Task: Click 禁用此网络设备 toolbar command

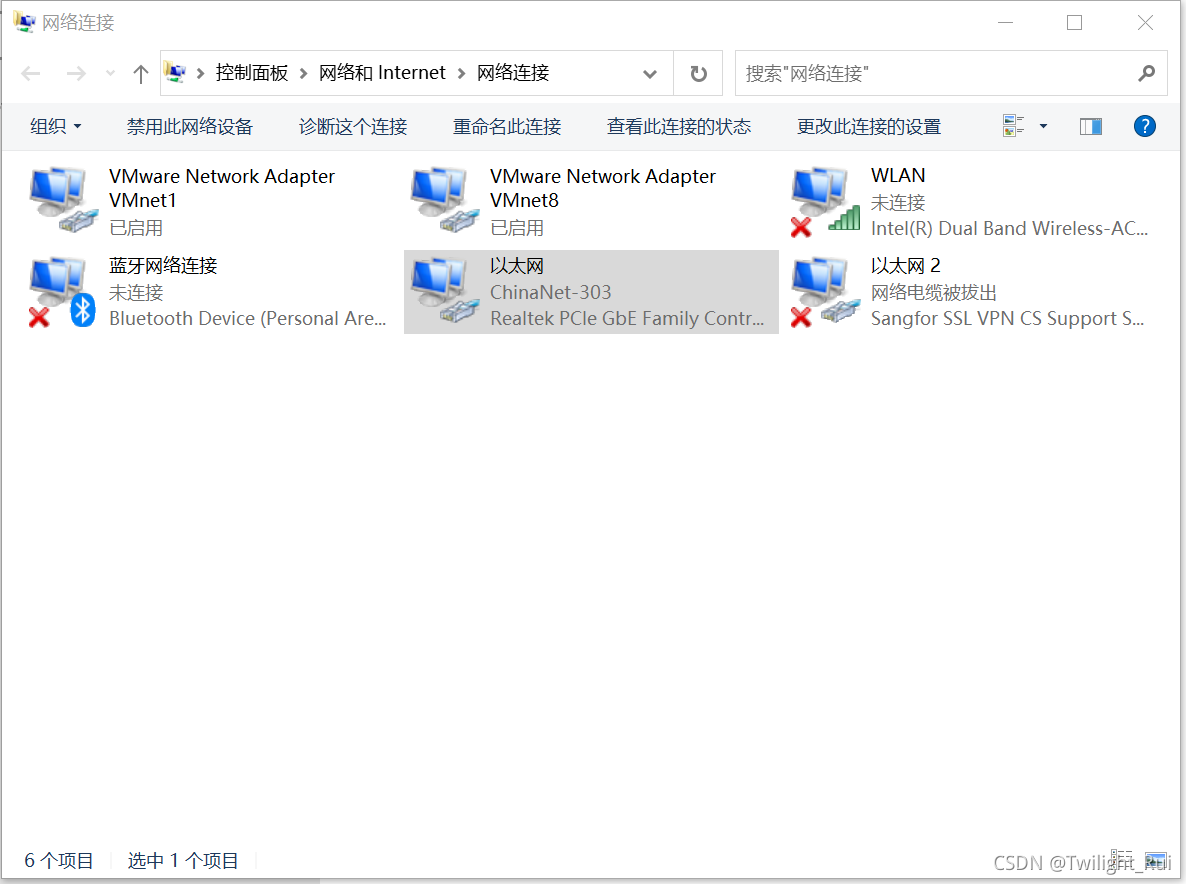Action: 190,126
